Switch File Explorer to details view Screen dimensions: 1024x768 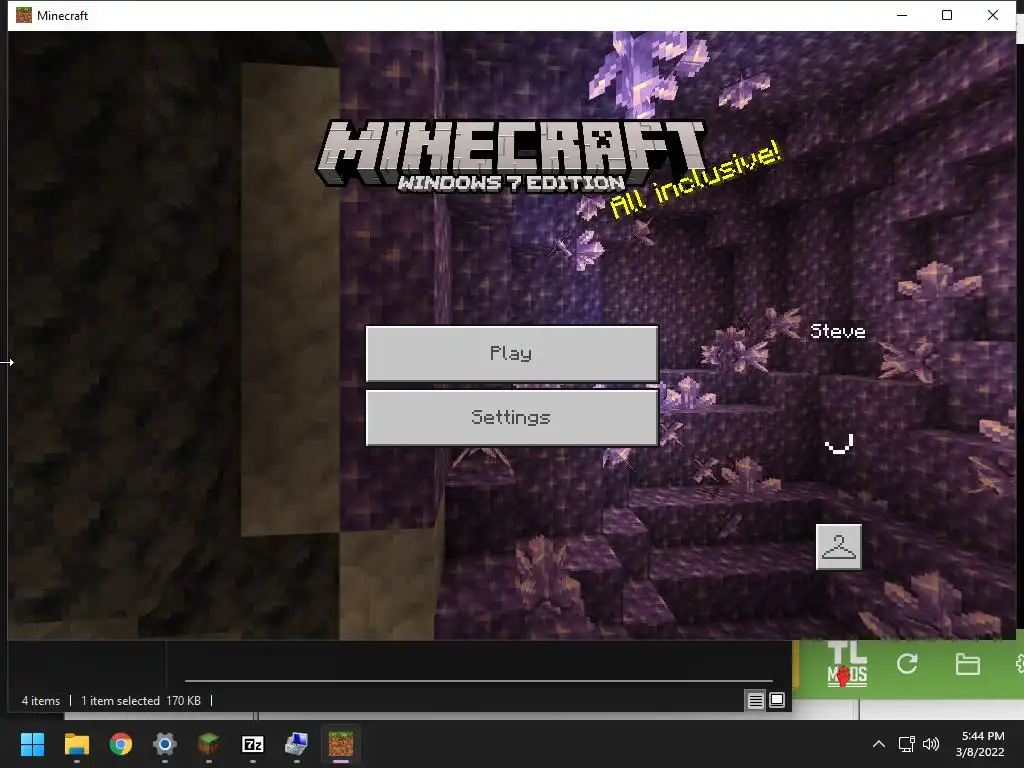point(756,701)
